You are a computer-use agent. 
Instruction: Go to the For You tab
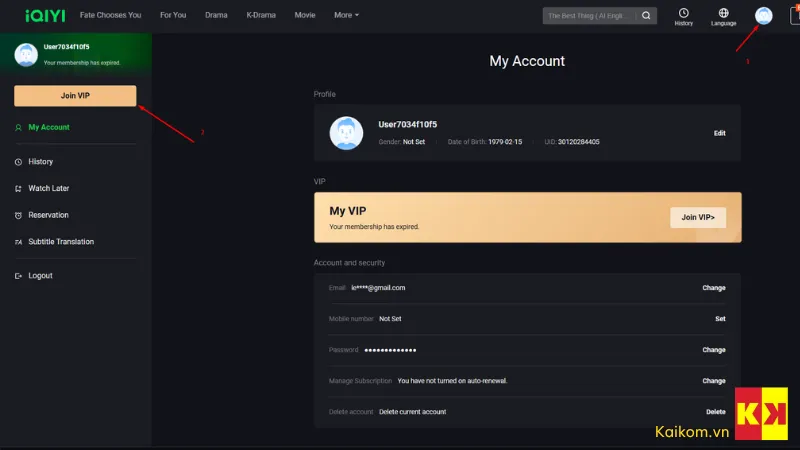(173, 15)
